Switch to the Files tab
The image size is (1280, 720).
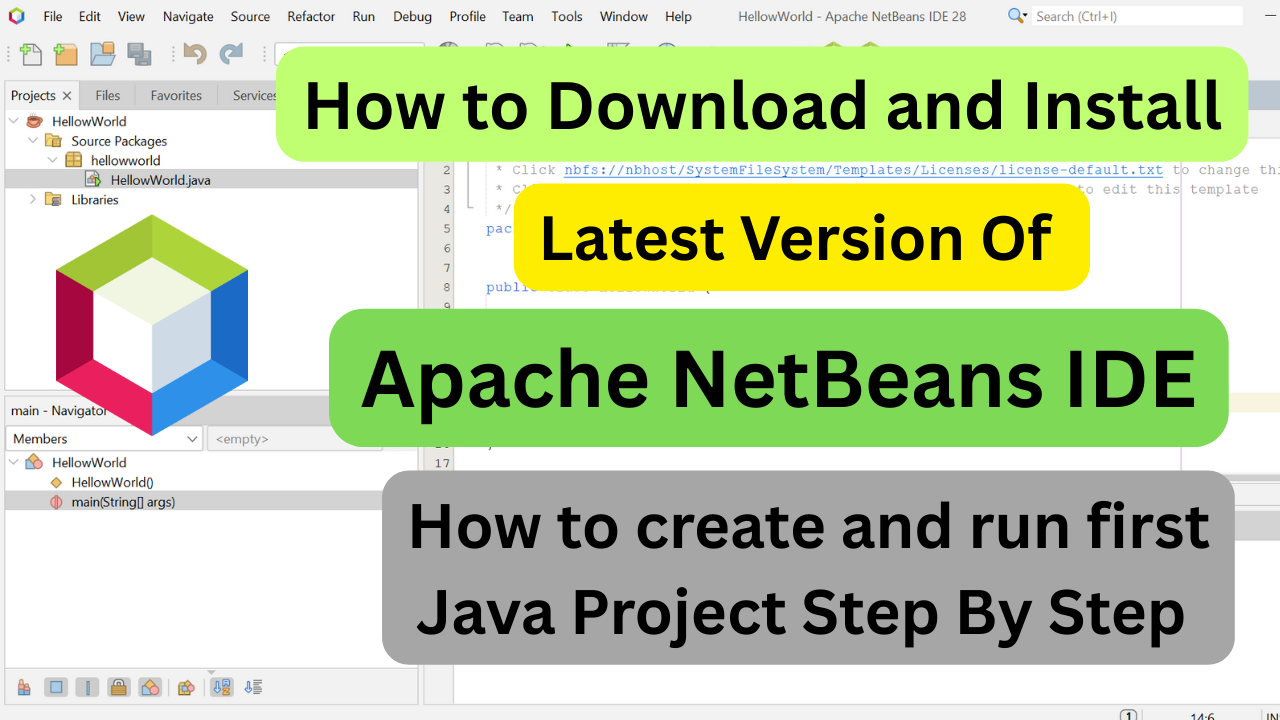point(108,96)
